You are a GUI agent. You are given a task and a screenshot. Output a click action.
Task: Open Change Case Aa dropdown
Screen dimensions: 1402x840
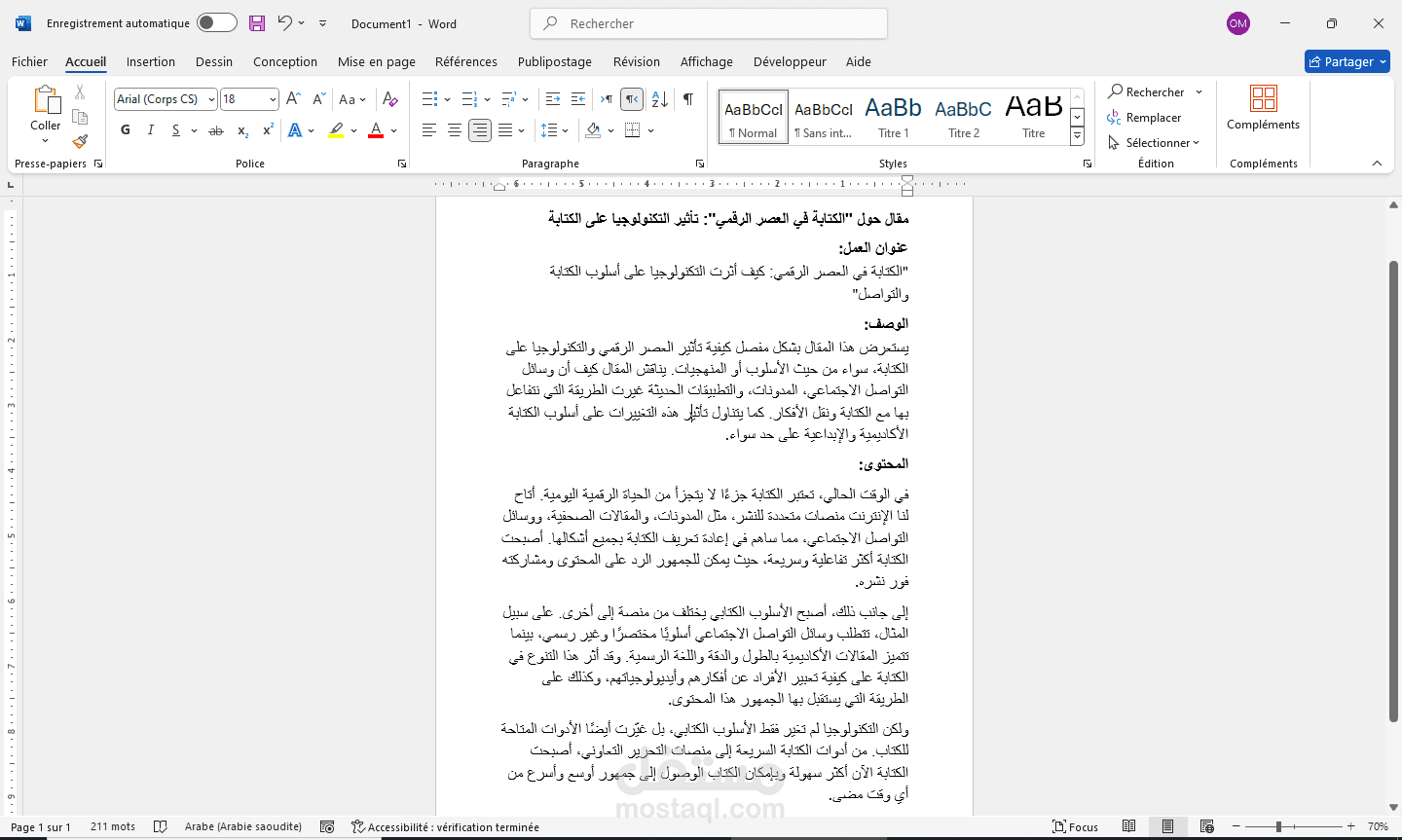click(x=351, y=99)
